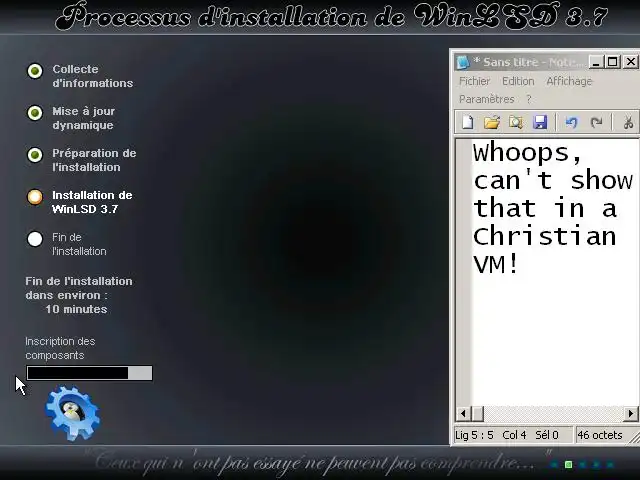
Task: Select the Fin de l'installation step indicator
Action: point(35,239)
